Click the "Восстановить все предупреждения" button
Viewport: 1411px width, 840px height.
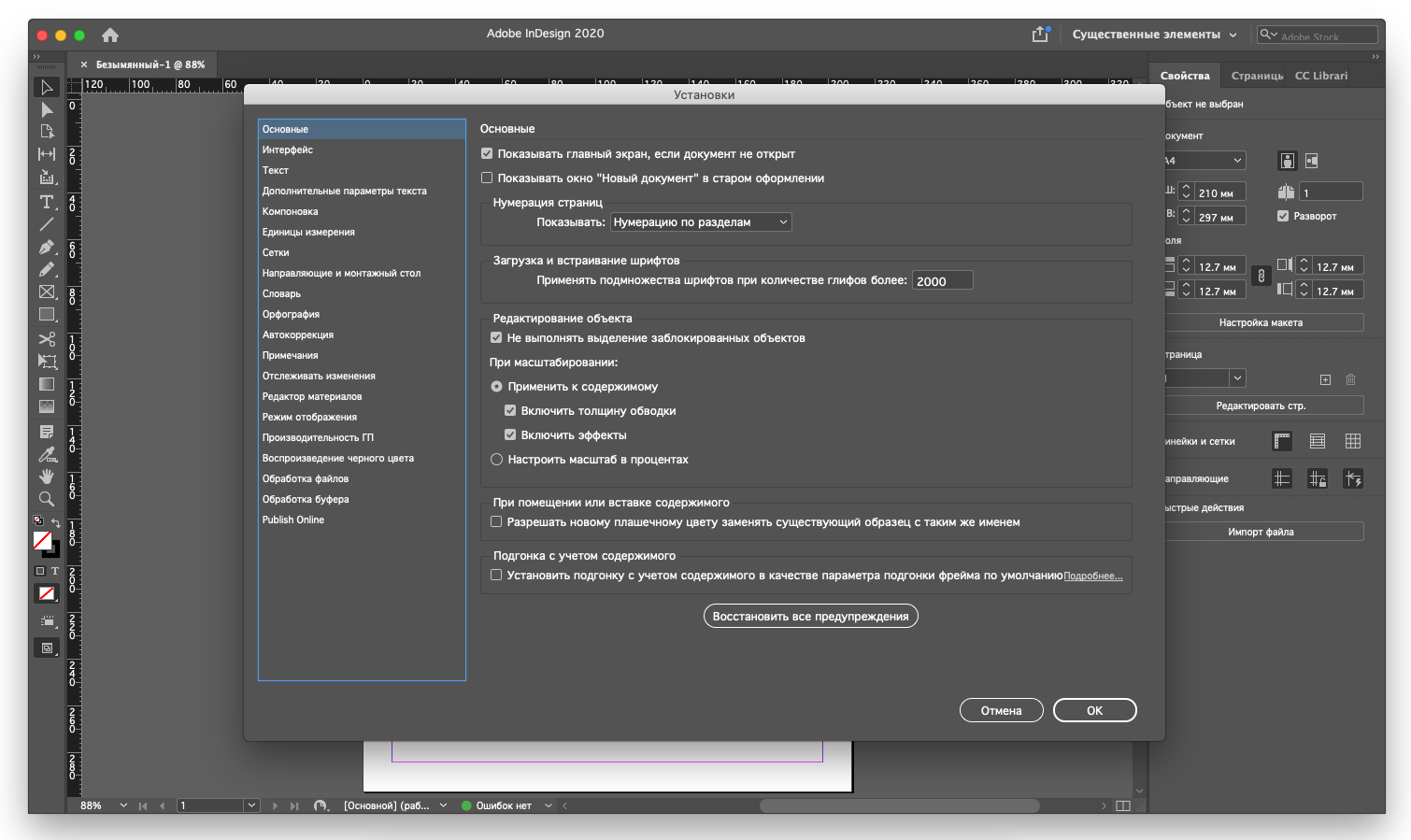pyautogui.click(x=810, y=617)
